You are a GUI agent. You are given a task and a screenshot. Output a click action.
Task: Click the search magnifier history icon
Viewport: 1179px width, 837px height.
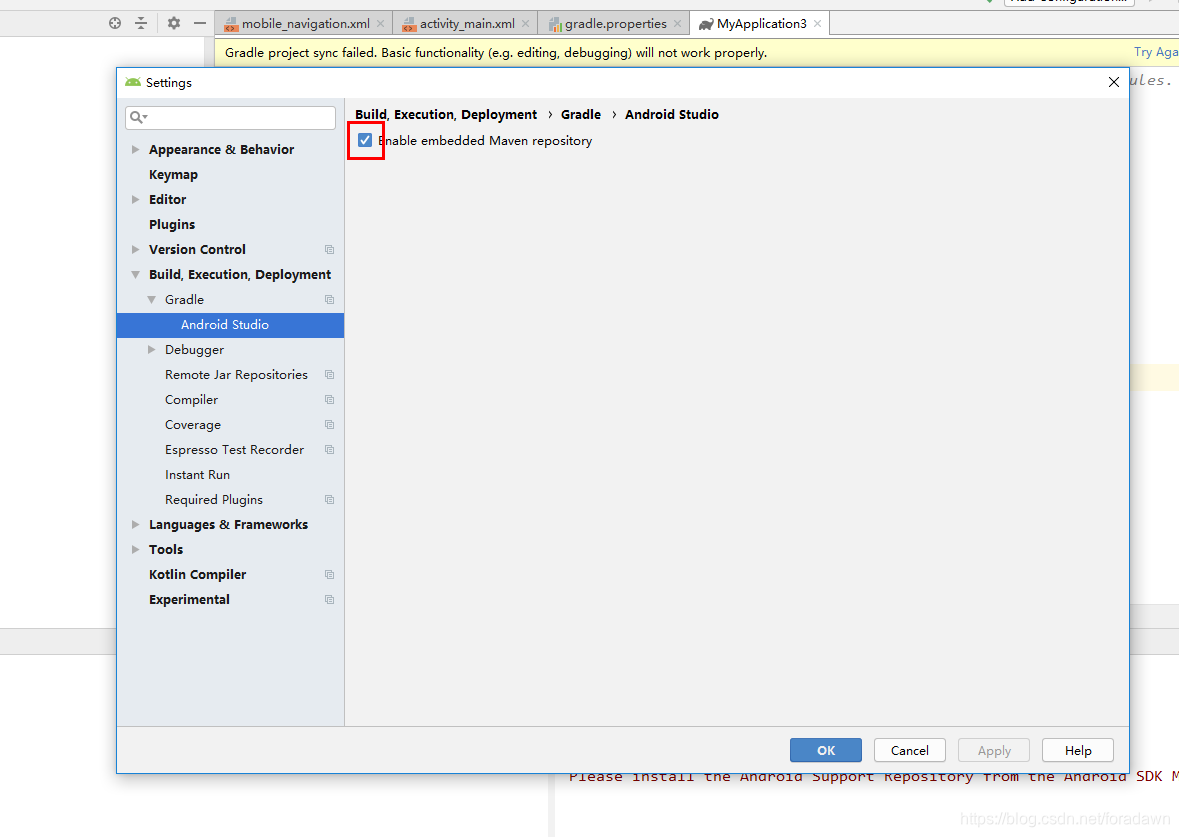coord(138,117)
